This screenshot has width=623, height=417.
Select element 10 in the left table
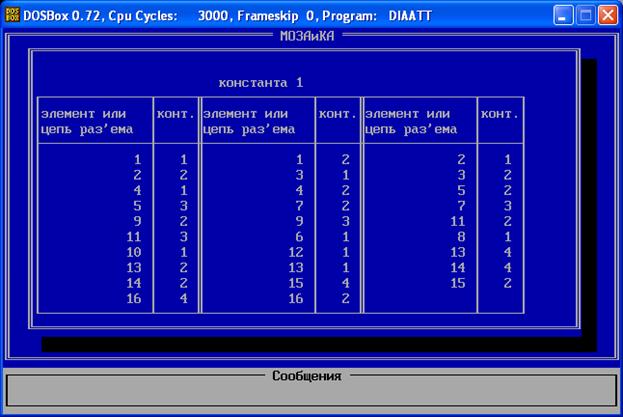point(136,253)
